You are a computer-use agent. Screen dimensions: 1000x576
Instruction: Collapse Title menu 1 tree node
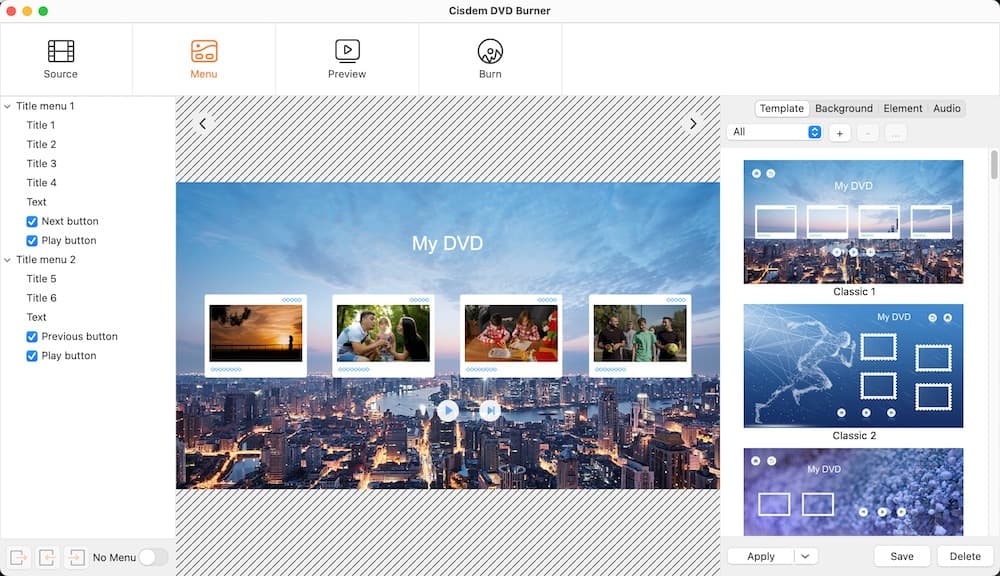(x=8, y=107)
